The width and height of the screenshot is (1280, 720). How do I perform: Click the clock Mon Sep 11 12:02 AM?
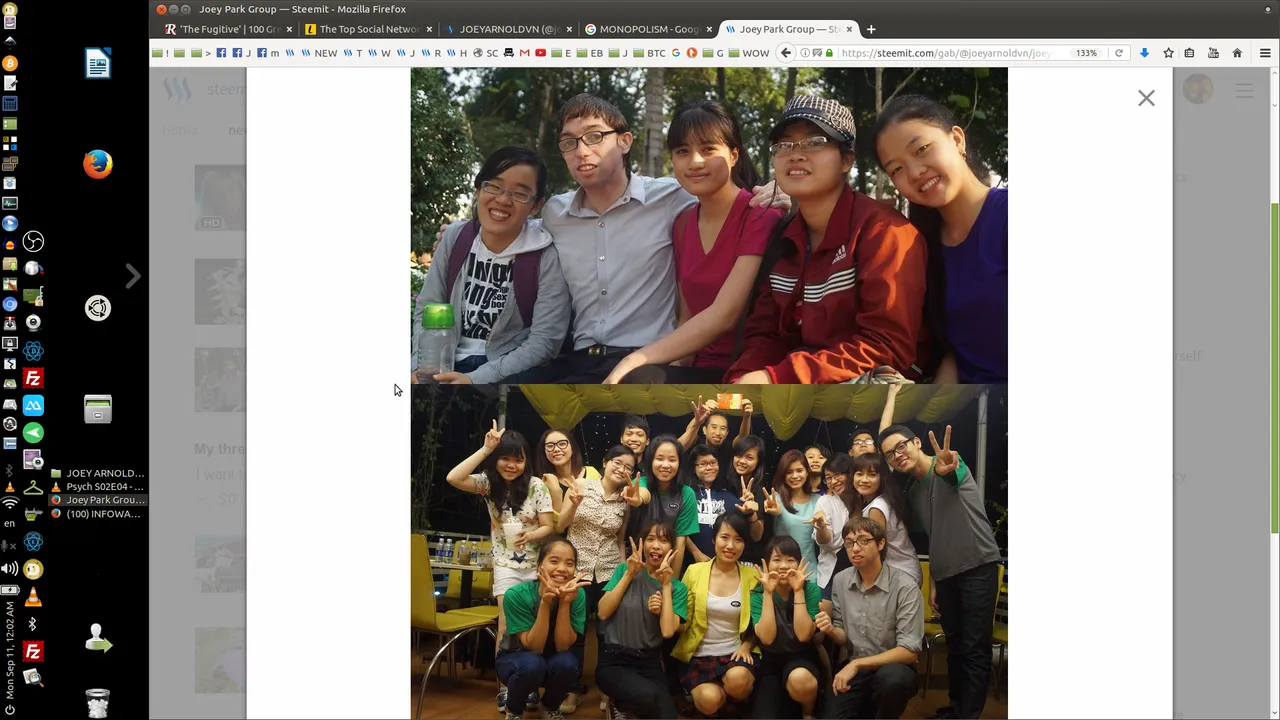pyautogui.click(x=10, y=649)
